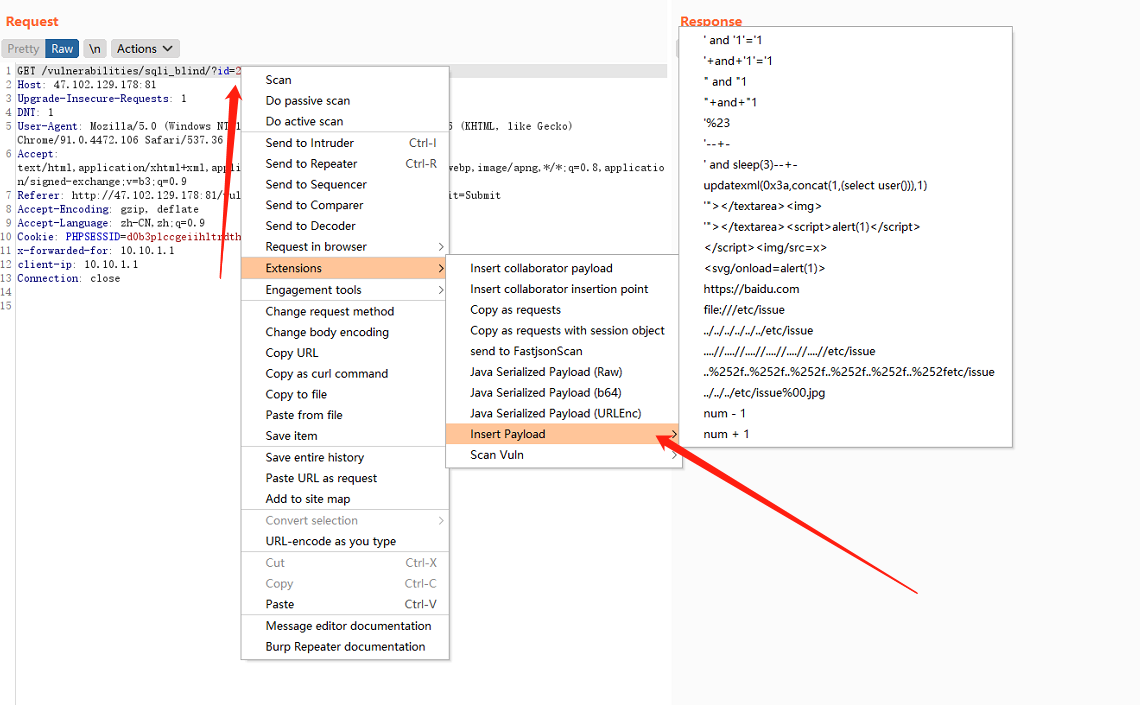Choose Paste from file
Screen dimensions: 1140x705
tap(345, 415)
